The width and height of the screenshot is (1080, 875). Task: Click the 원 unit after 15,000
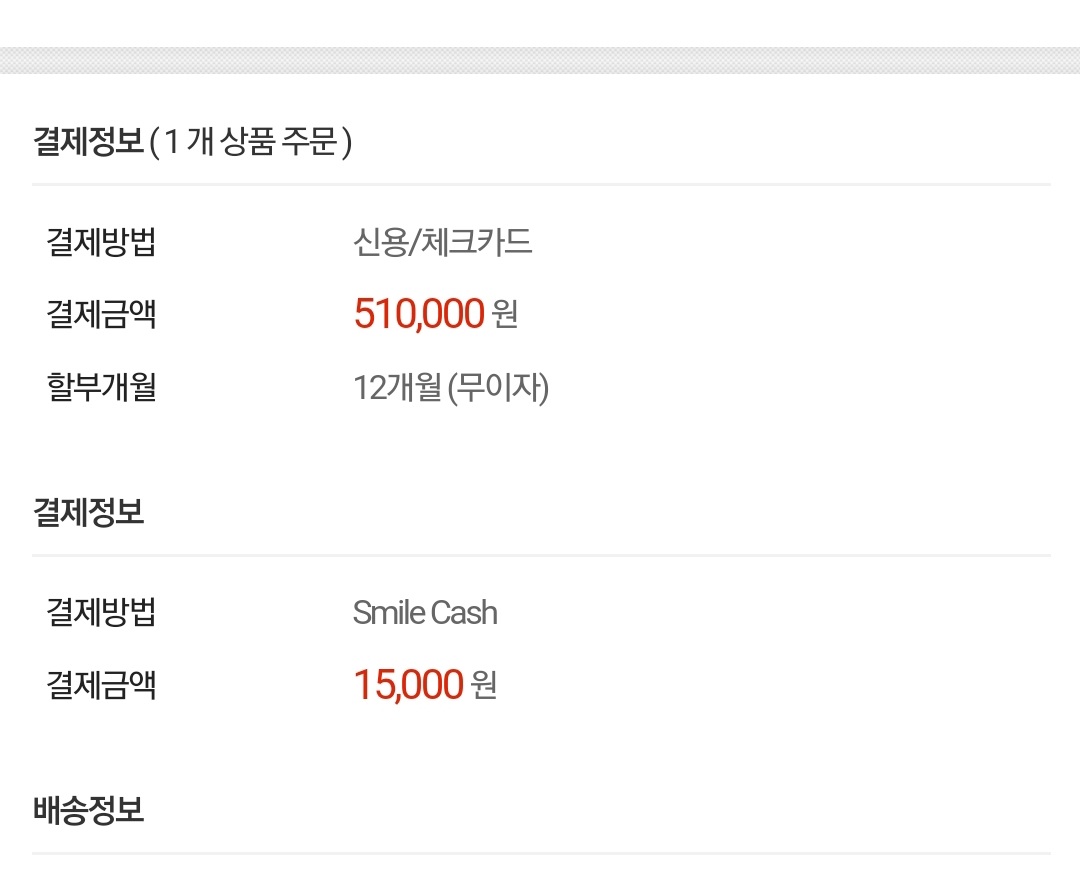(484, 685)
